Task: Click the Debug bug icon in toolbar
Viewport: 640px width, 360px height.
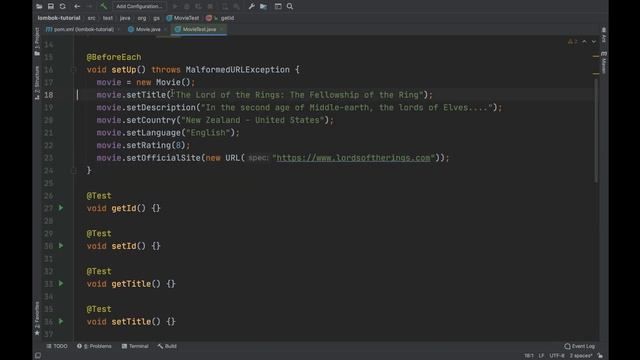Action: pos(187,6)
